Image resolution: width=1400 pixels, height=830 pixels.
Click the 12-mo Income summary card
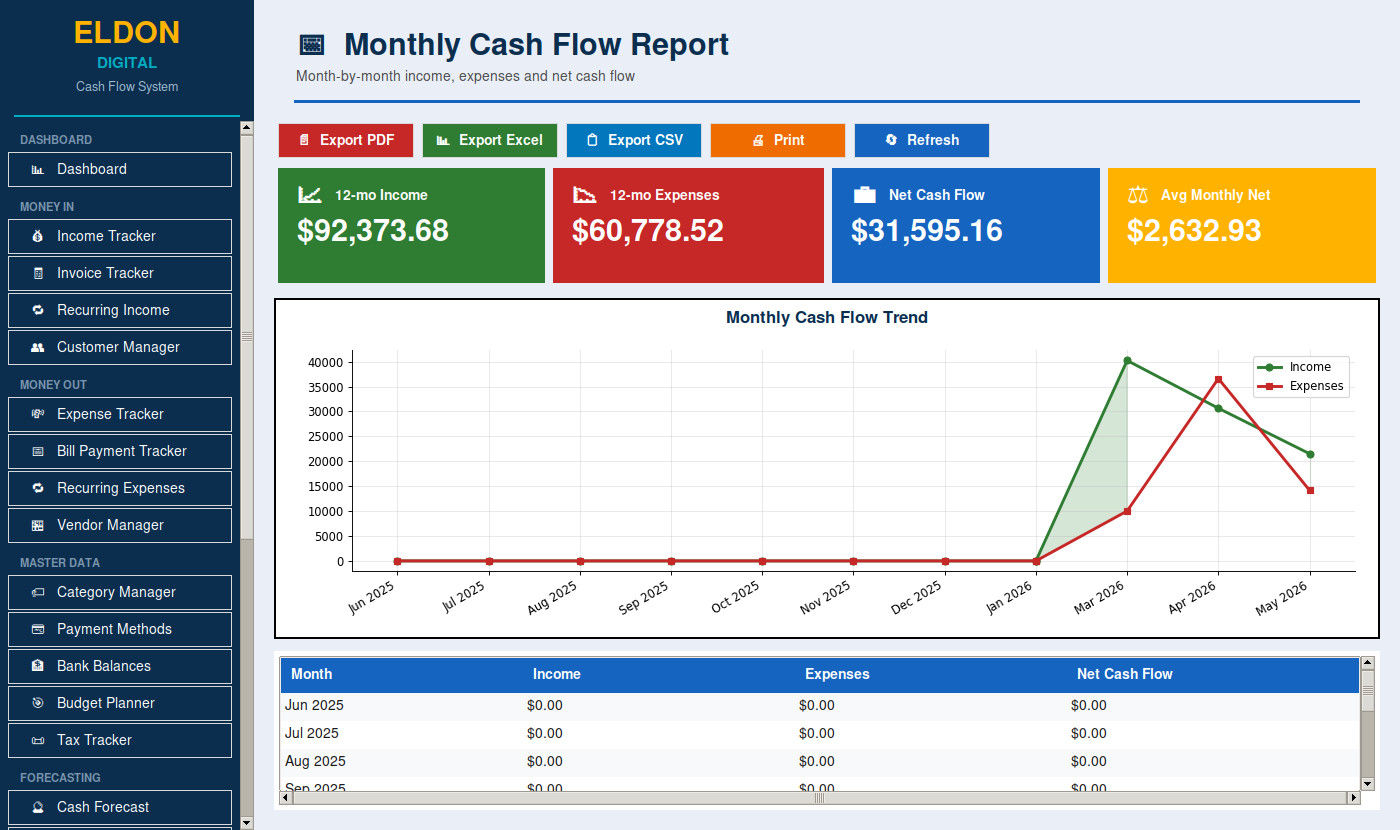pos(411,226)
